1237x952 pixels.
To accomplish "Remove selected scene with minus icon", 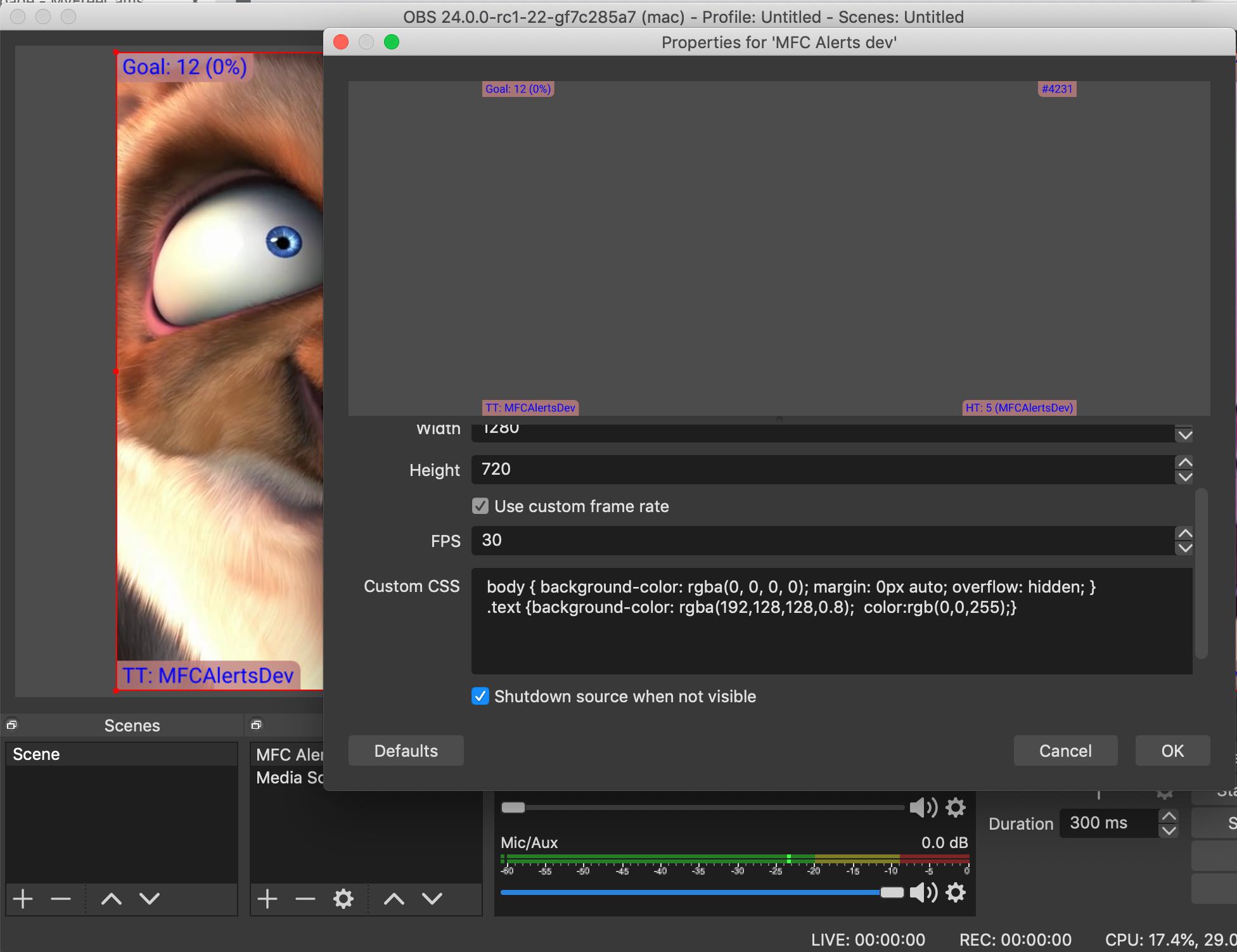I will point(61,899).
